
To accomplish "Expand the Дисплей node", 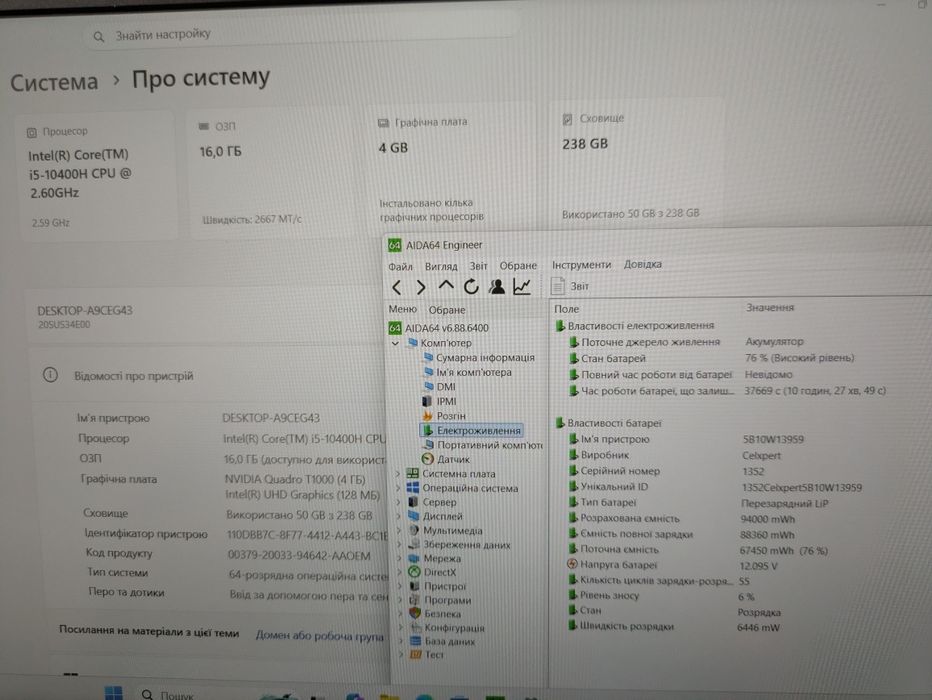I will point(398,516).
